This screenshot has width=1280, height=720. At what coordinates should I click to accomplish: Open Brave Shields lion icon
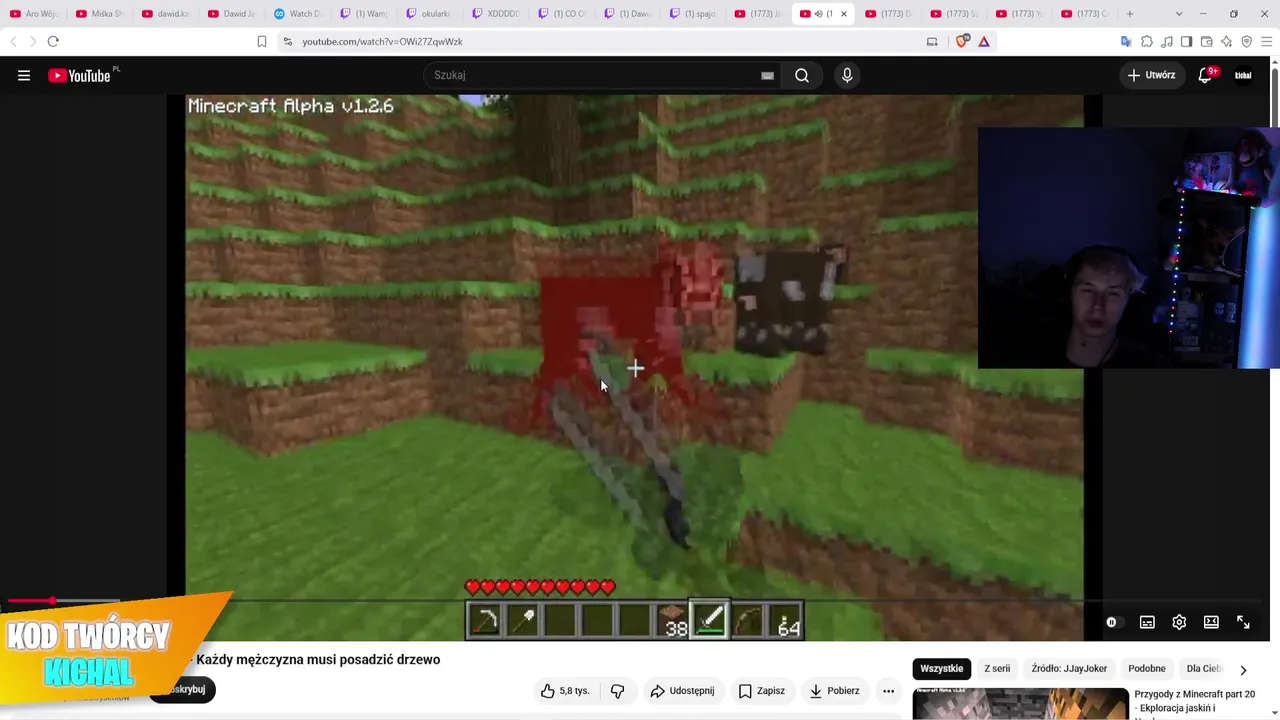(x=963, y=41)
